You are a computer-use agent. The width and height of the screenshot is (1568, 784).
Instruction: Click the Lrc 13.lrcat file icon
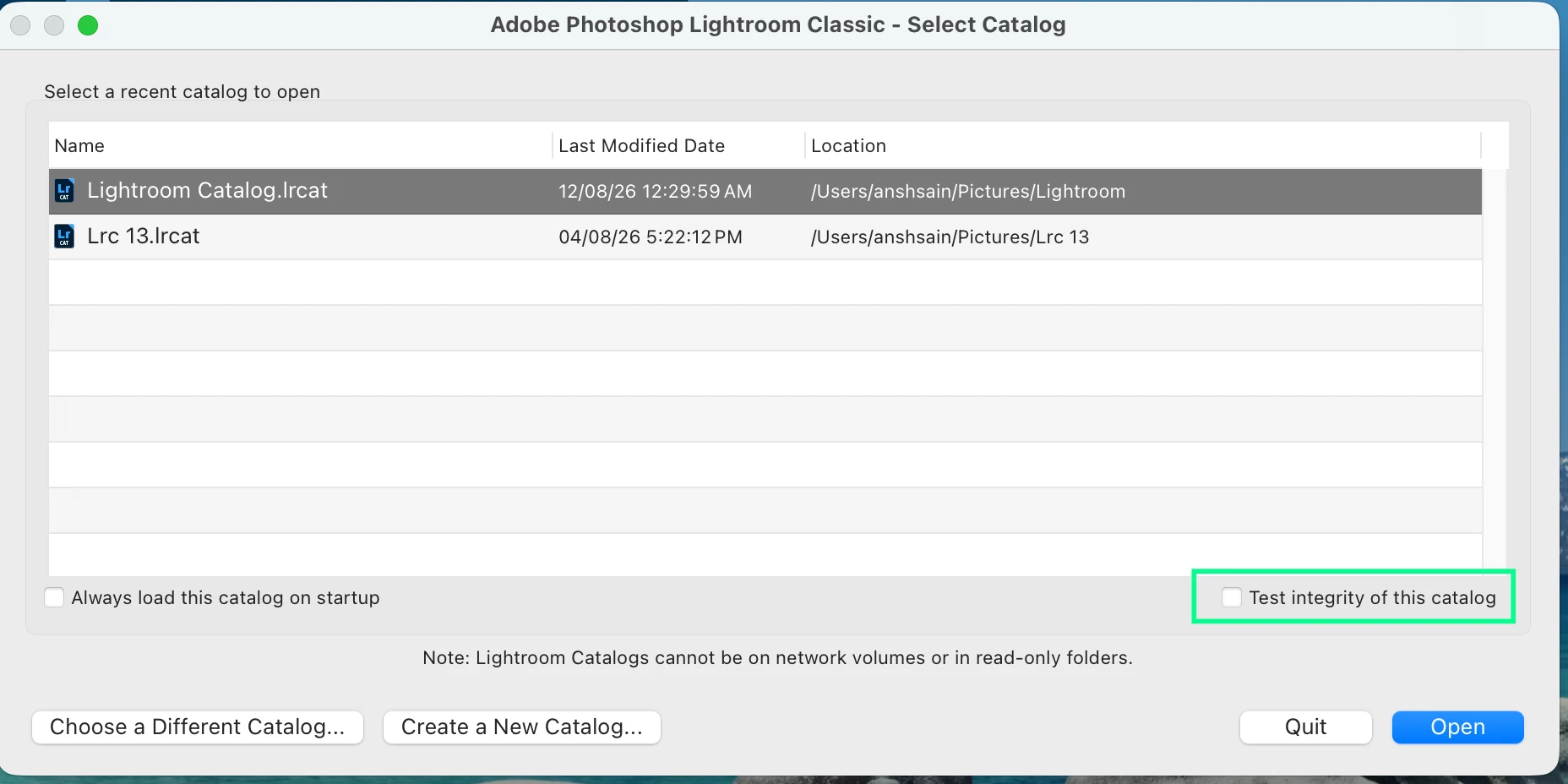(64, 237)
